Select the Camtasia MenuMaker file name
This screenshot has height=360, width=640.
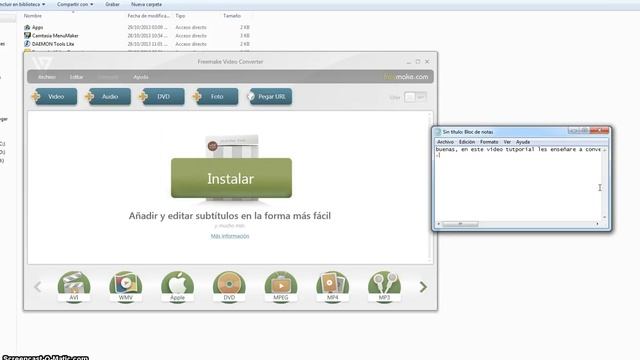pyautogui.click(x=55, y=36)
